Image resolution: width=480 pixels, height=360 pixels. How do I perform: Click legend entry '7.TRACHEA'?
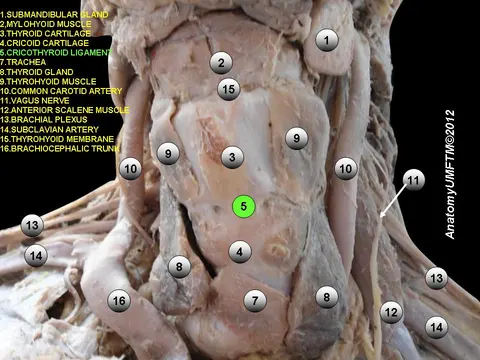[23, 62]
